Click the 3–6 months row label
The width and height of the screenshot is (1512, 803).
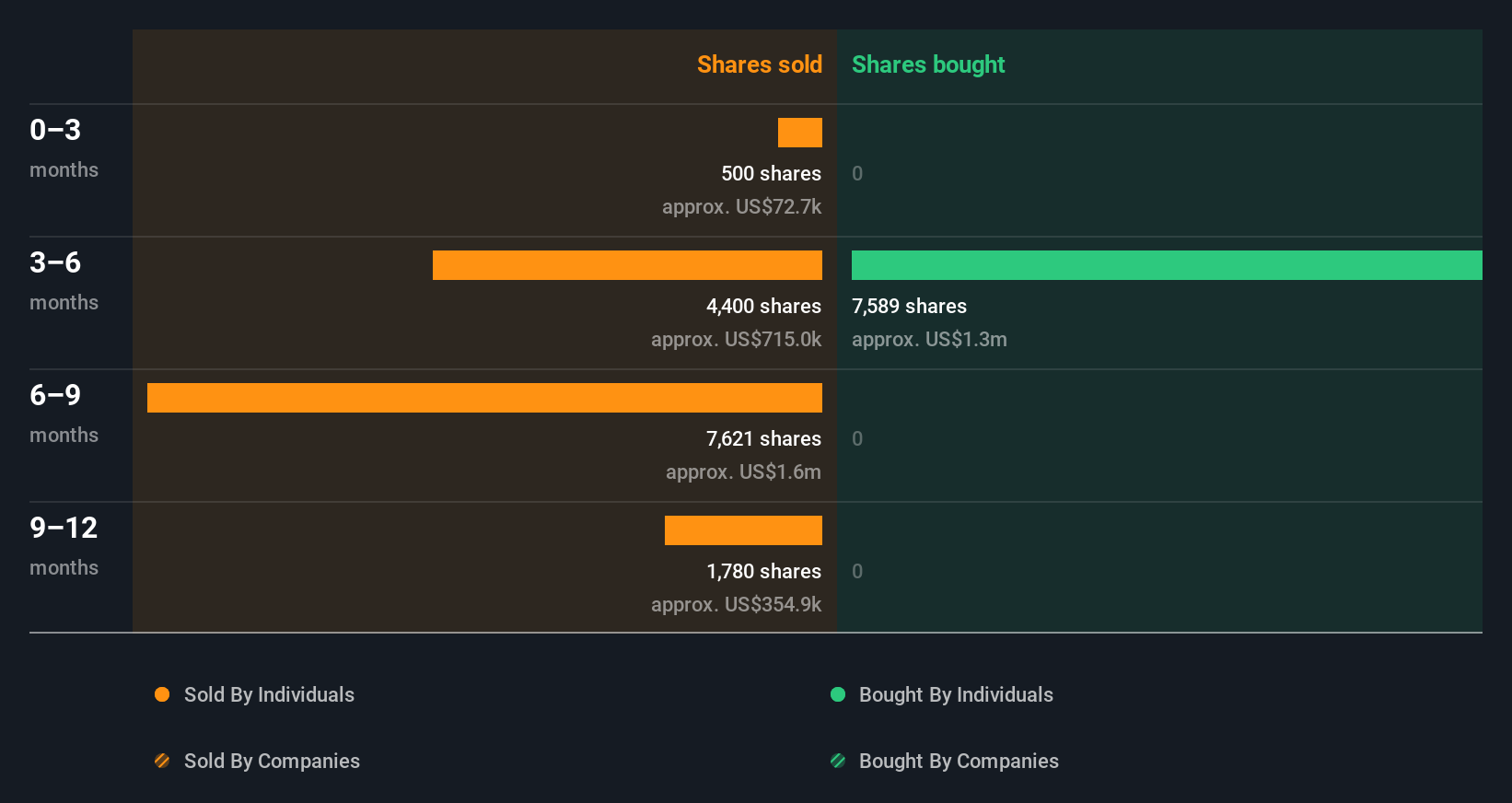(x=64, y=280)
